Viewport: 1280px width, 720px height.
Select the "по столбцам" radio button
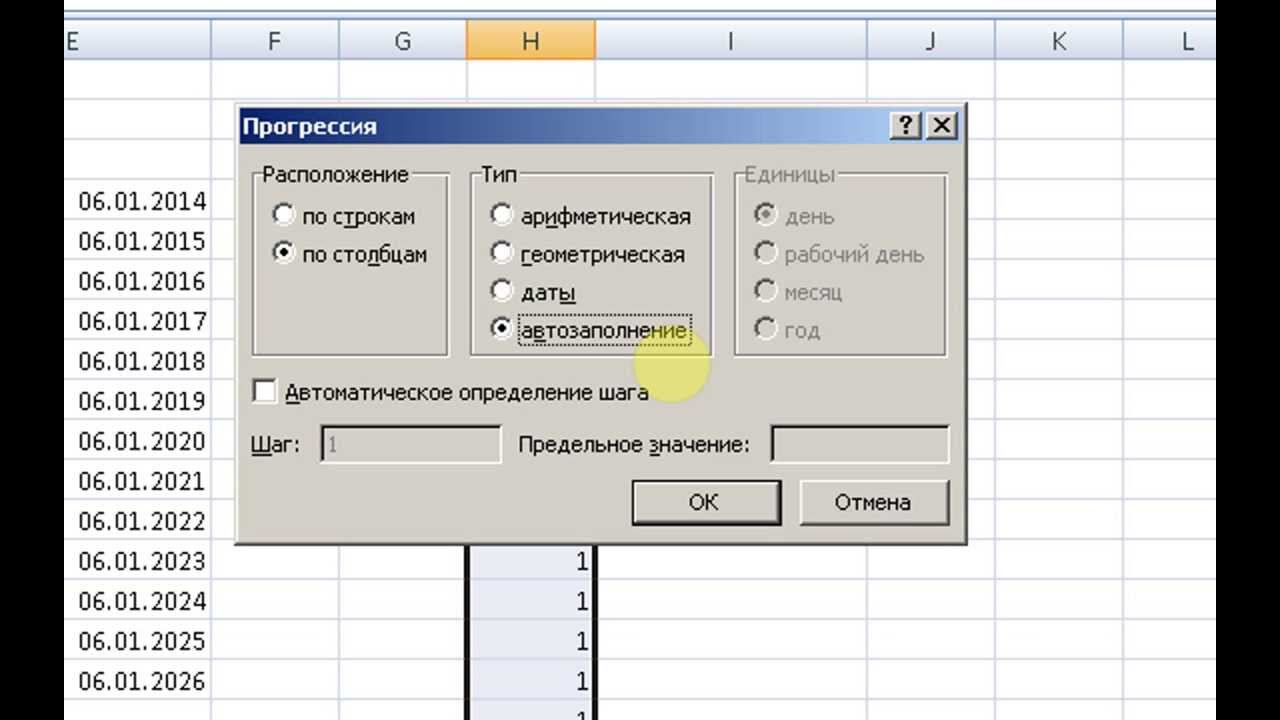click(284, 253)
